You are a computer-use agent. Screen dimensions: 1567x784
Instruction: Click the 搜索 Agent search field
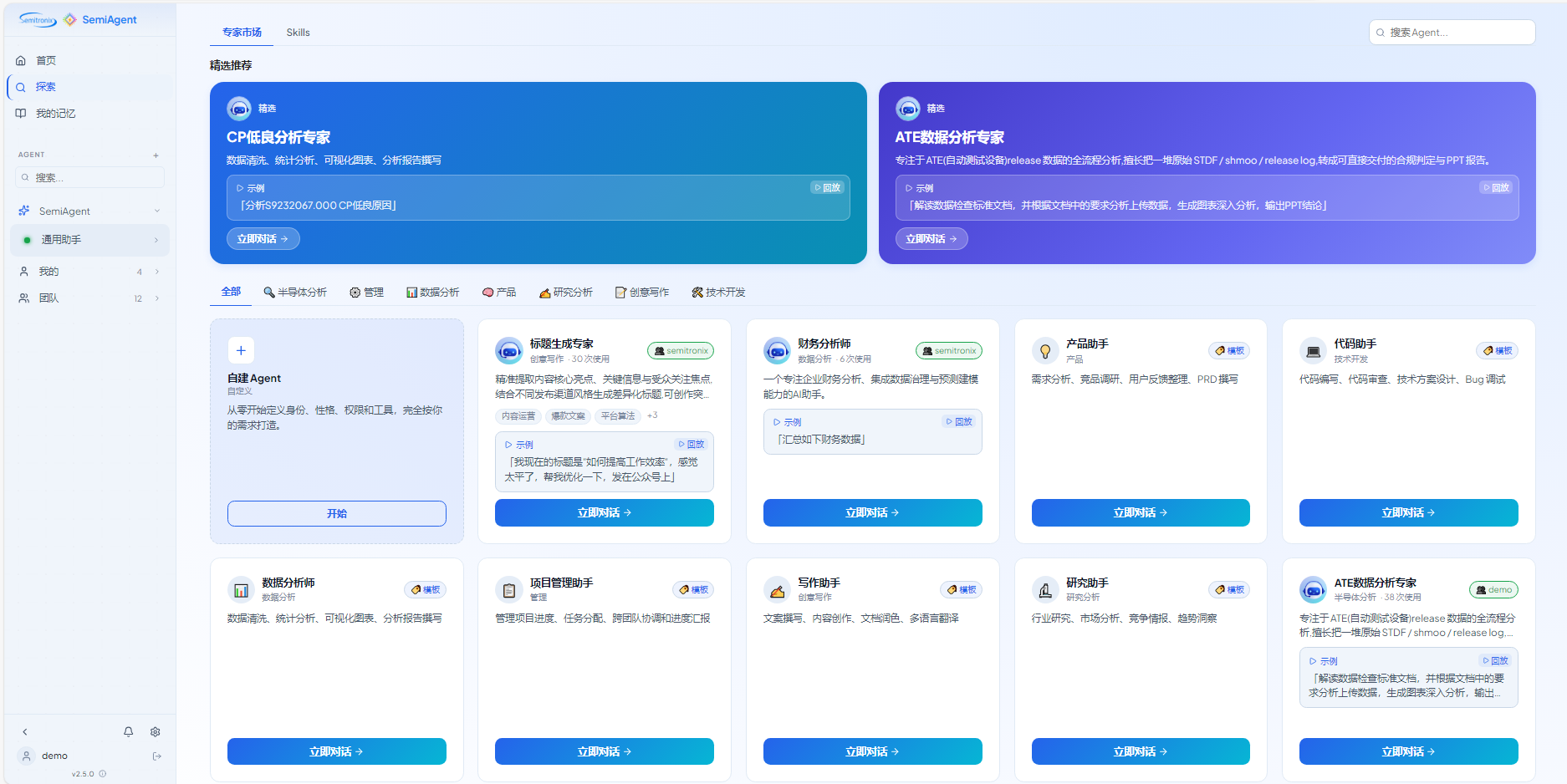(x=1452, y=33)
